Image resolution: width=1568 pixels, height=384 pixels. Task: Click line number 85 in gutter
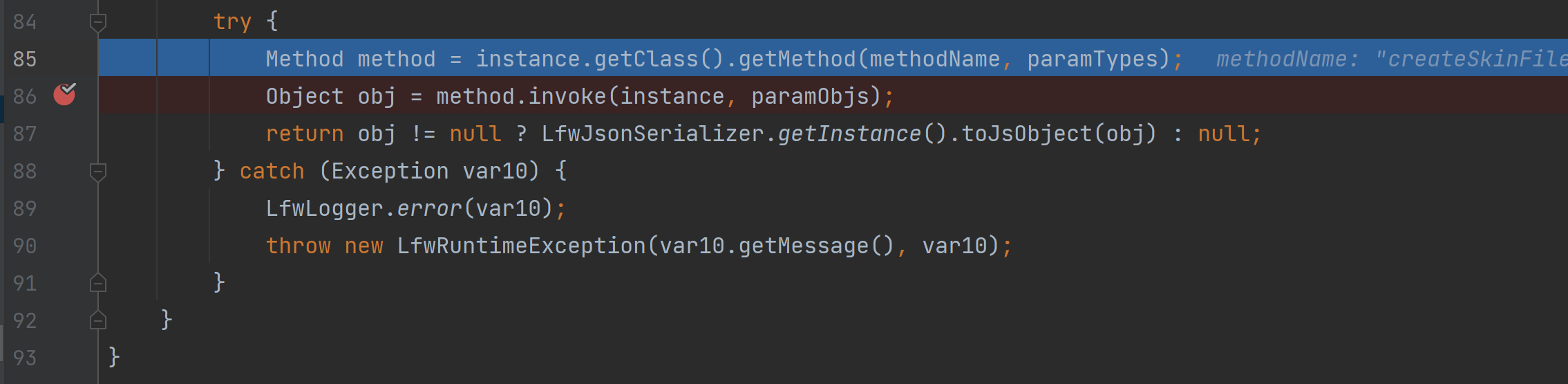pos(25,60)
